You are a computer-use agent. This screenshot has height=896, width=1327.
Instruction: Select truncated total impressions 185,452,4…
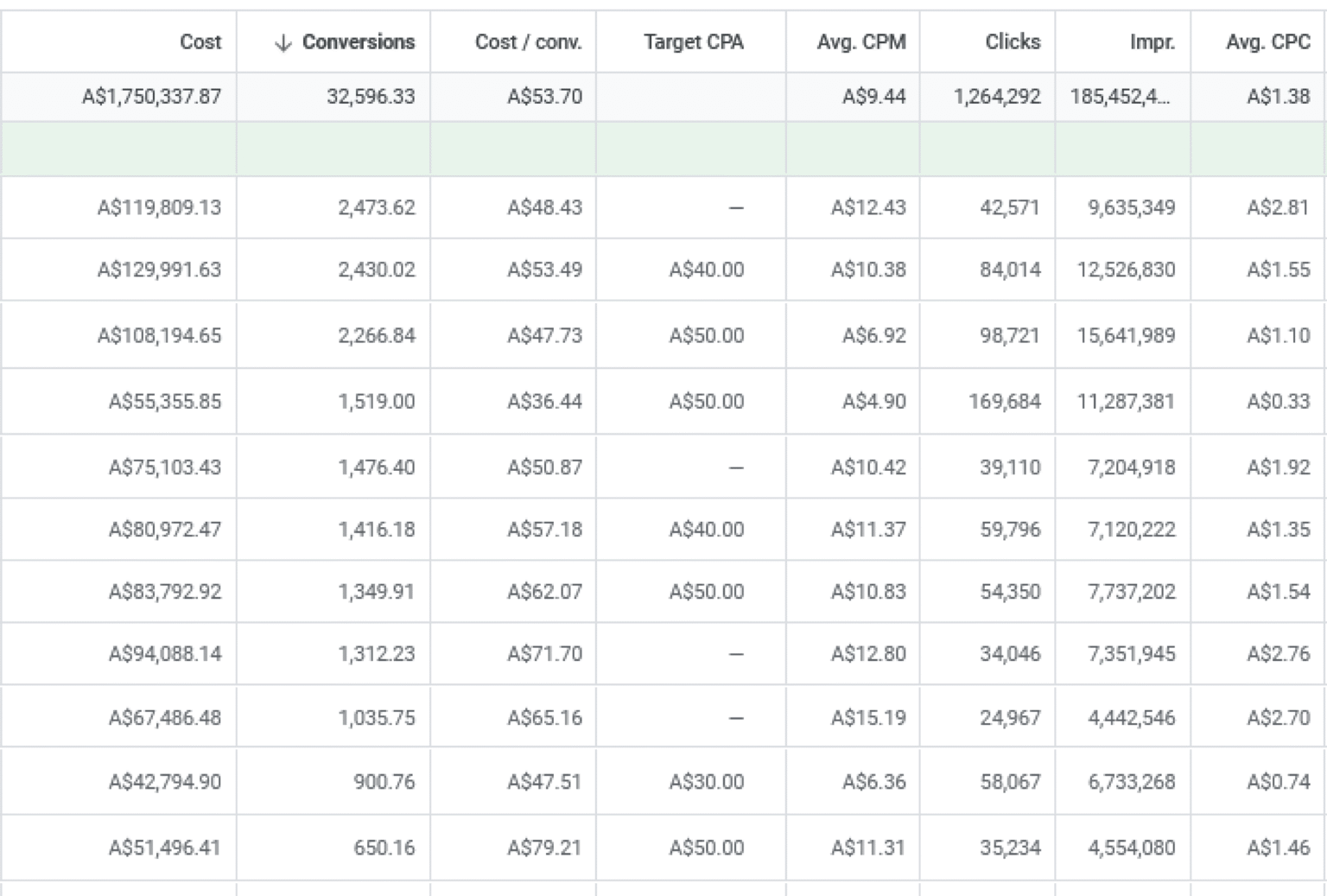point(1121,97)
